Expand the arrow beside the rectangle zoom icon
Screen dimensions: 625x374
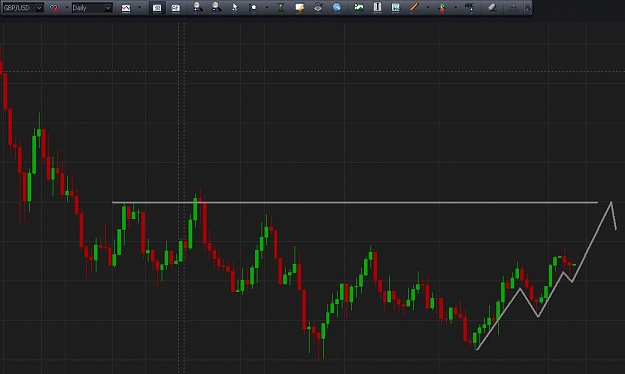point(267,8)
